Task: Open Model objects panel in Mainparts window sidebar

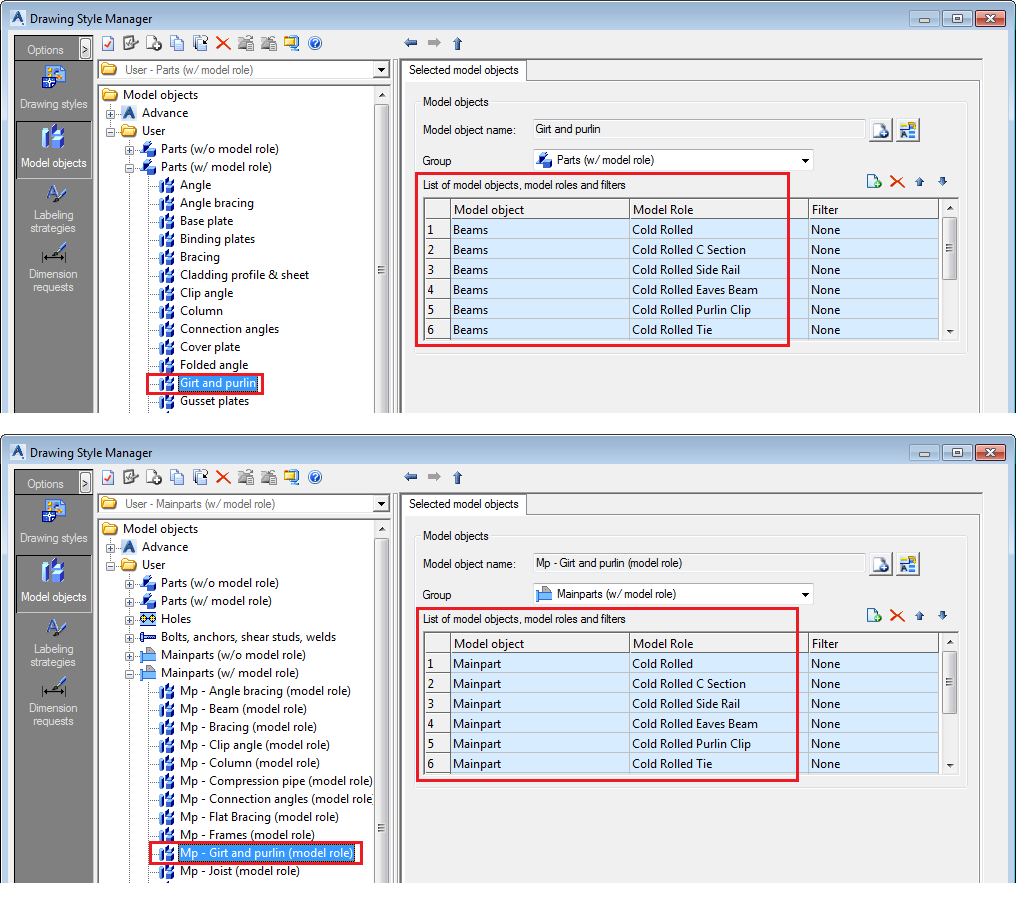Action: pos(53,583)
